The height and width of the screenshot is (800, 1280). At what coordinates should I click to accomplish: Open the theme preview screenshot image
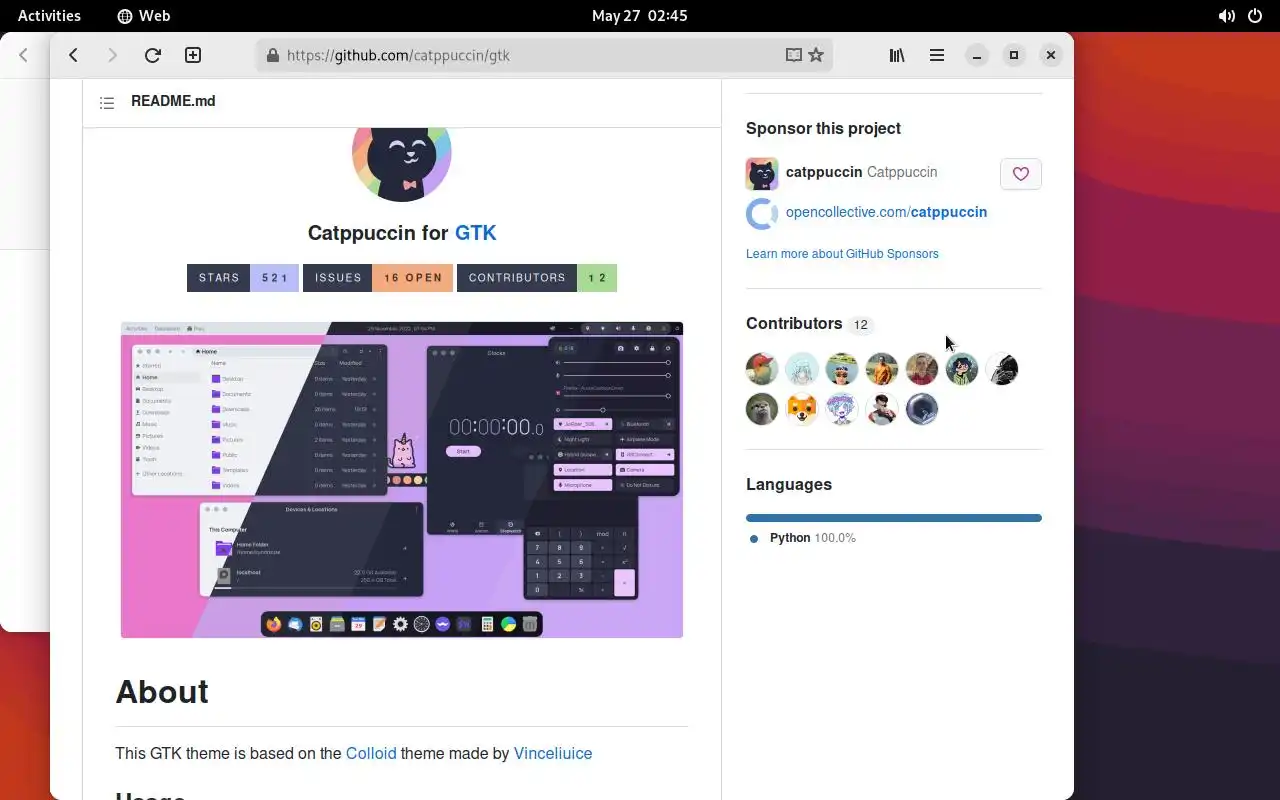point(402,480)
